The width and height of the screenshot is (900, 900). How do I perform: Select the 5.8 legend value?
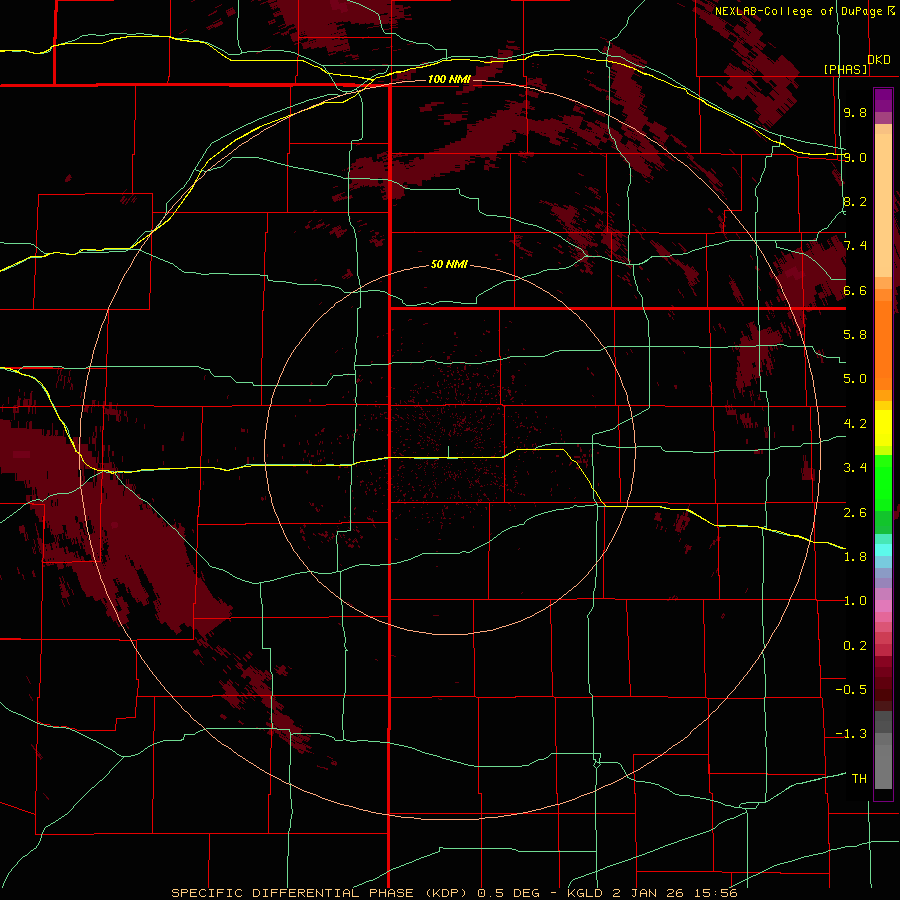(x=855, y=335)
